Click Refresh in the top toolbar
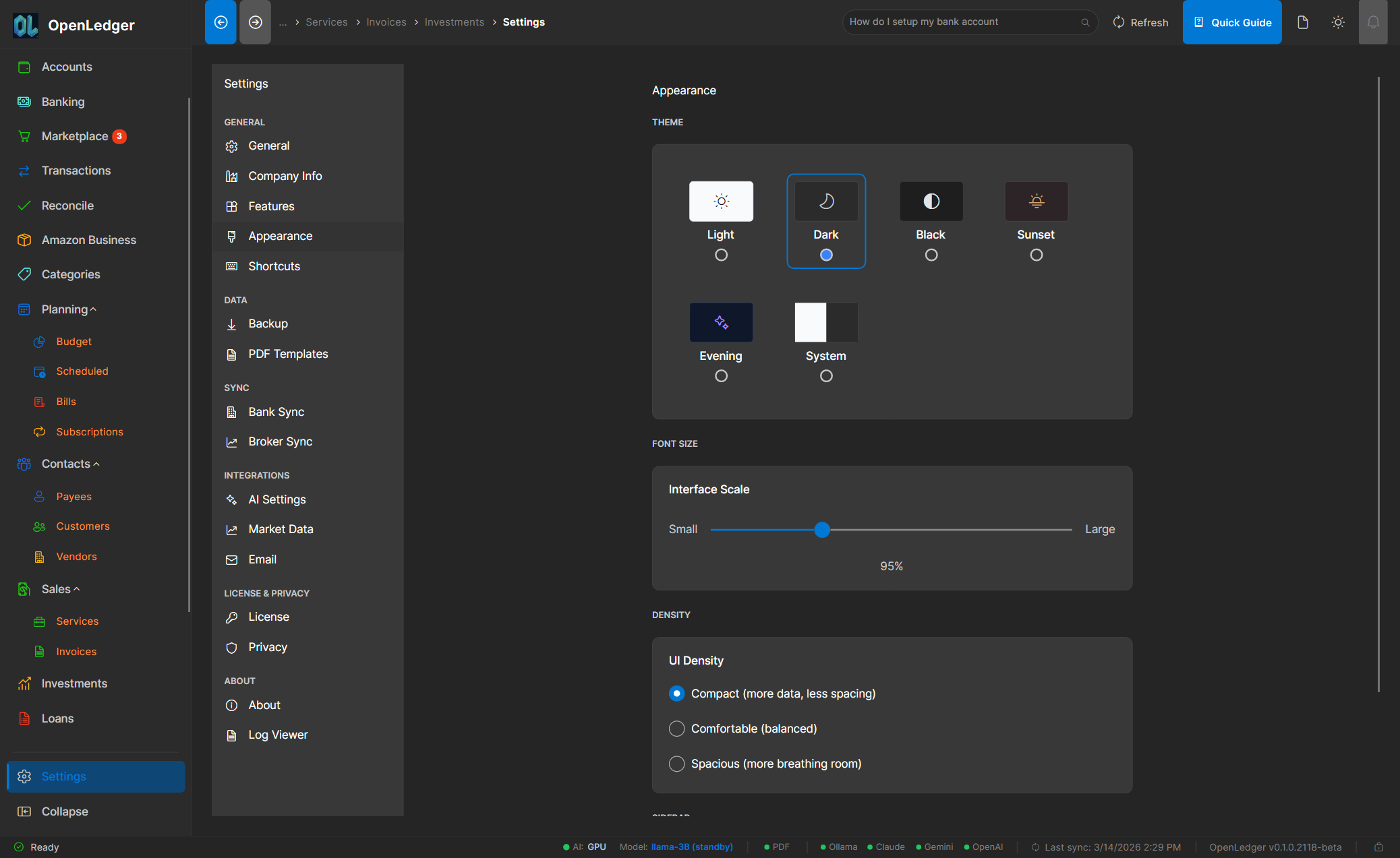The image size is (1400, 858). point(1140,22)
